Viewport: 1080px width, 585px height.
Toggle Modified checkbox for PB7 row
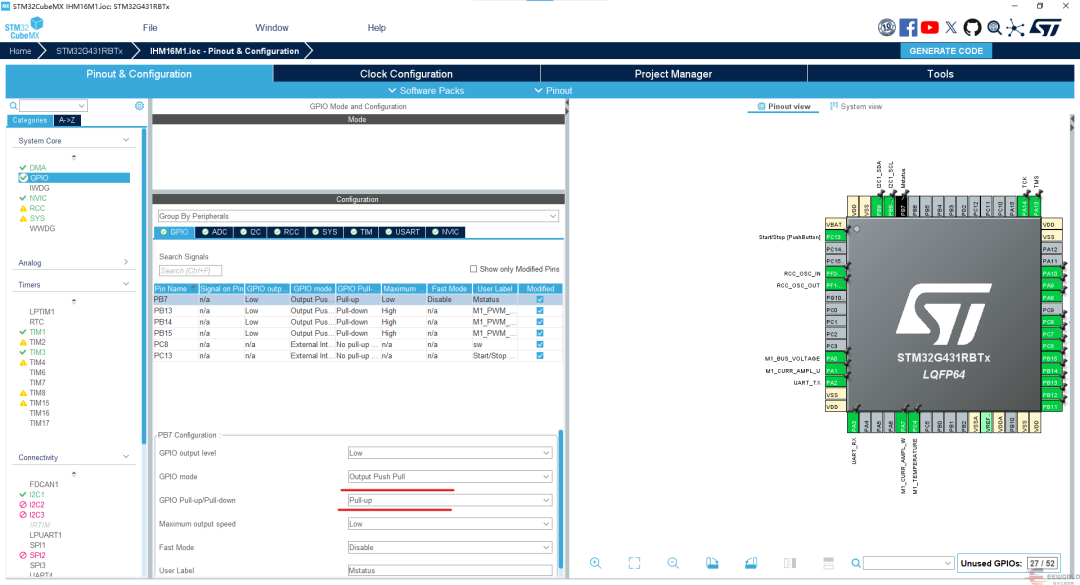(540, 300)
